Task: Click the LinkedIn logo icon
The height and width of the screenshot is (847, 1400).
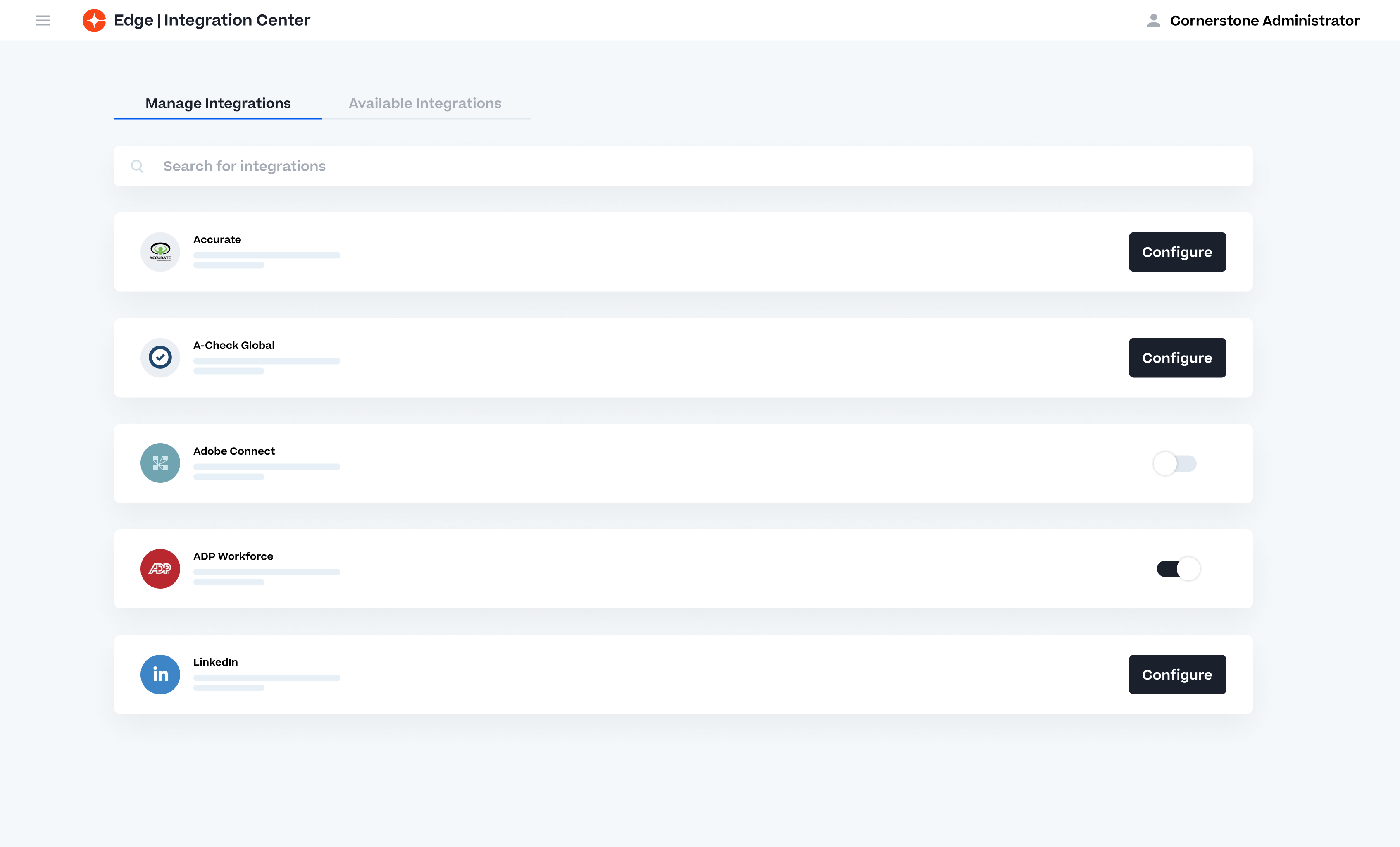Action: pyautogui.click(x=160, y=674)
